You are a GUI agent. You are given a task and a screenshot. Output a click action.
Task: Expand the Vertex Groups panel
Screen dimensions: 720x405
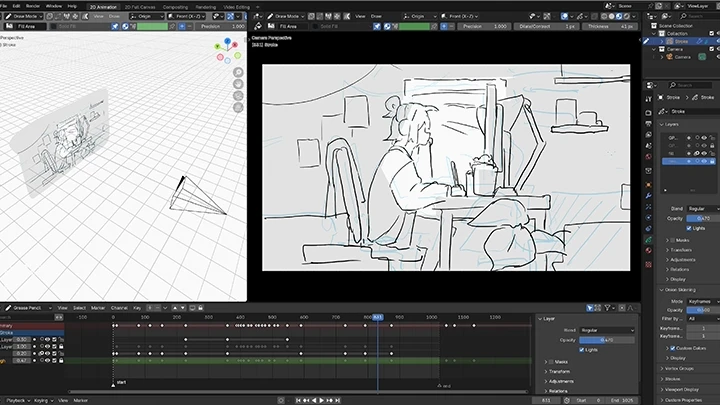point(680,368)
